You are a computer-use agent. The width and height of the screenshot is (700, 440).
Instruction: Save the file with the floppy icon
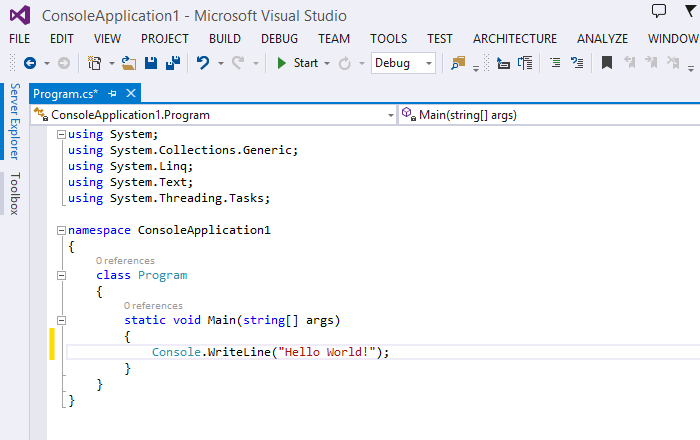coord(151,63)
